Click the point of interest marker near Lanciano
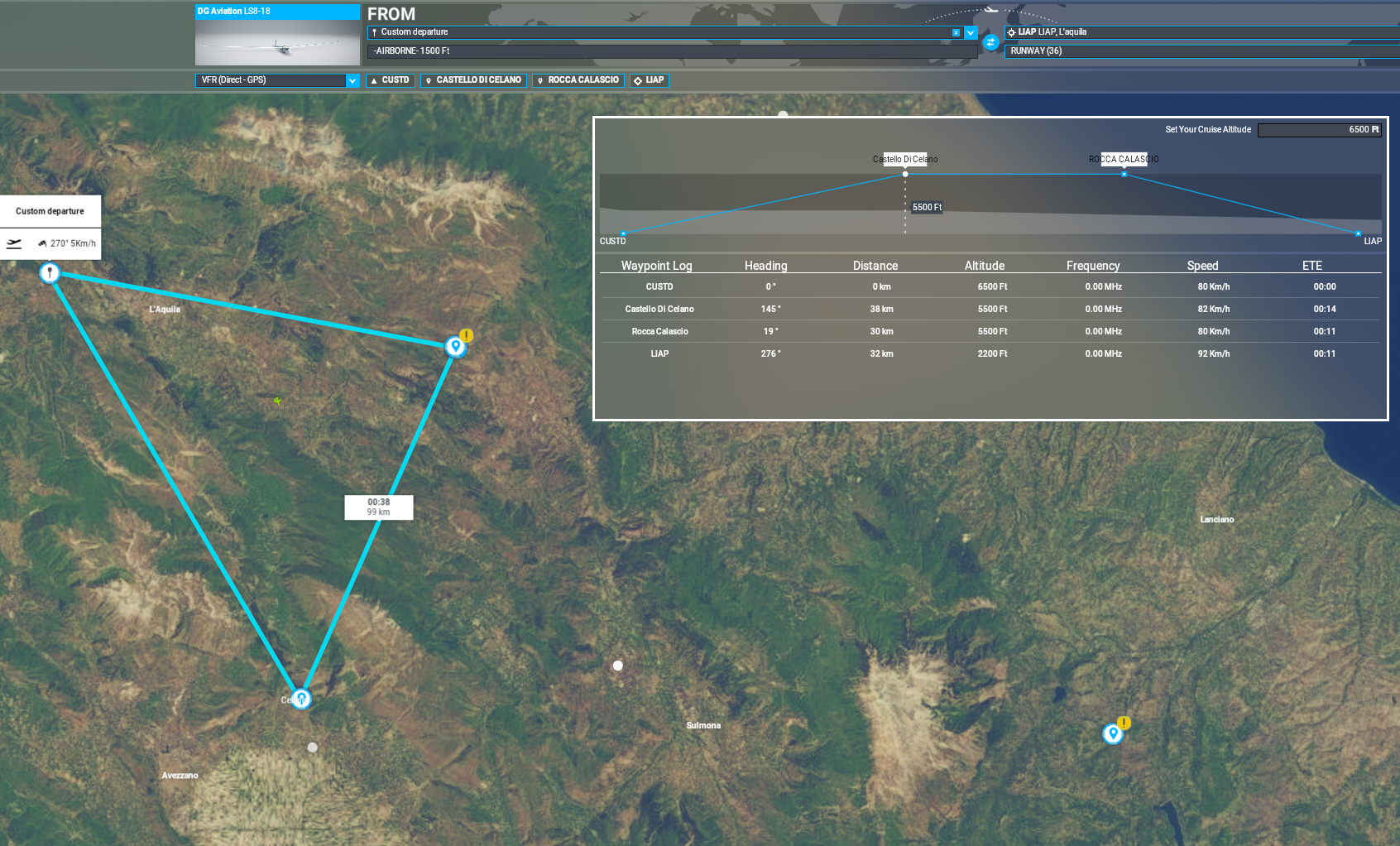Viewport: 1400px width, 846px height. click(1113, 733)
